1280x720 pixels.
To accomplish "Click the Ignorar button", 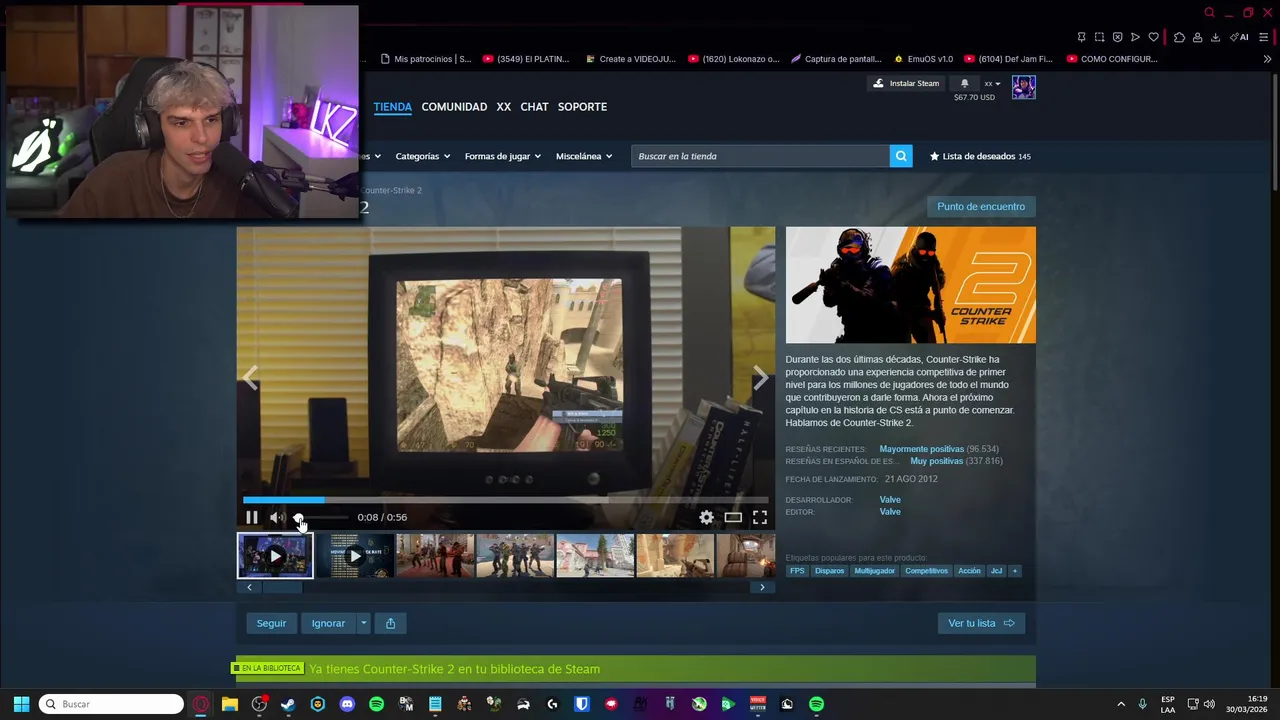I will pos(328,623).
